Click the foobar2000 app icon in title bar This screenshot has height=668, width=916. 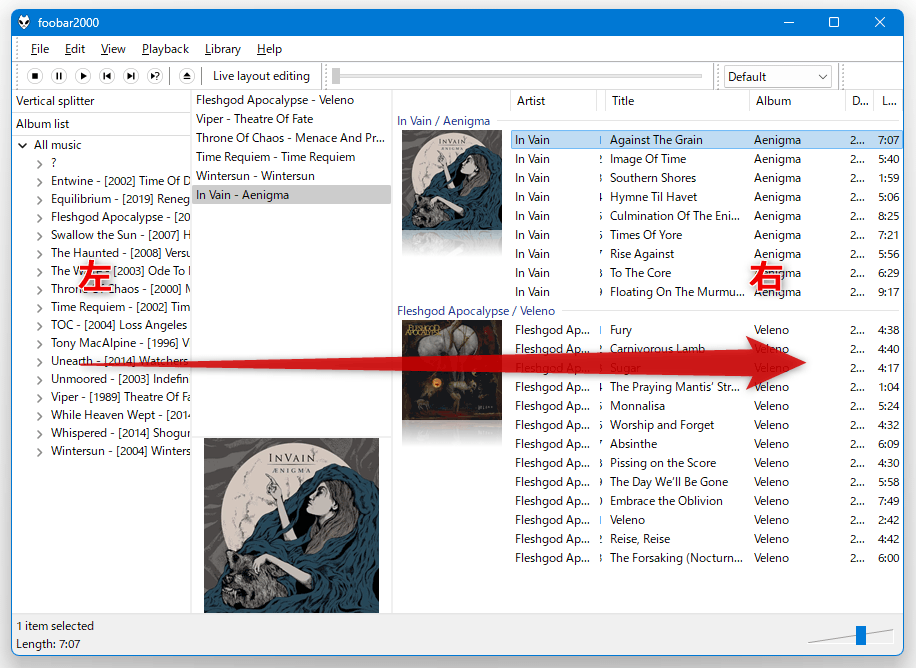[24, 22]
